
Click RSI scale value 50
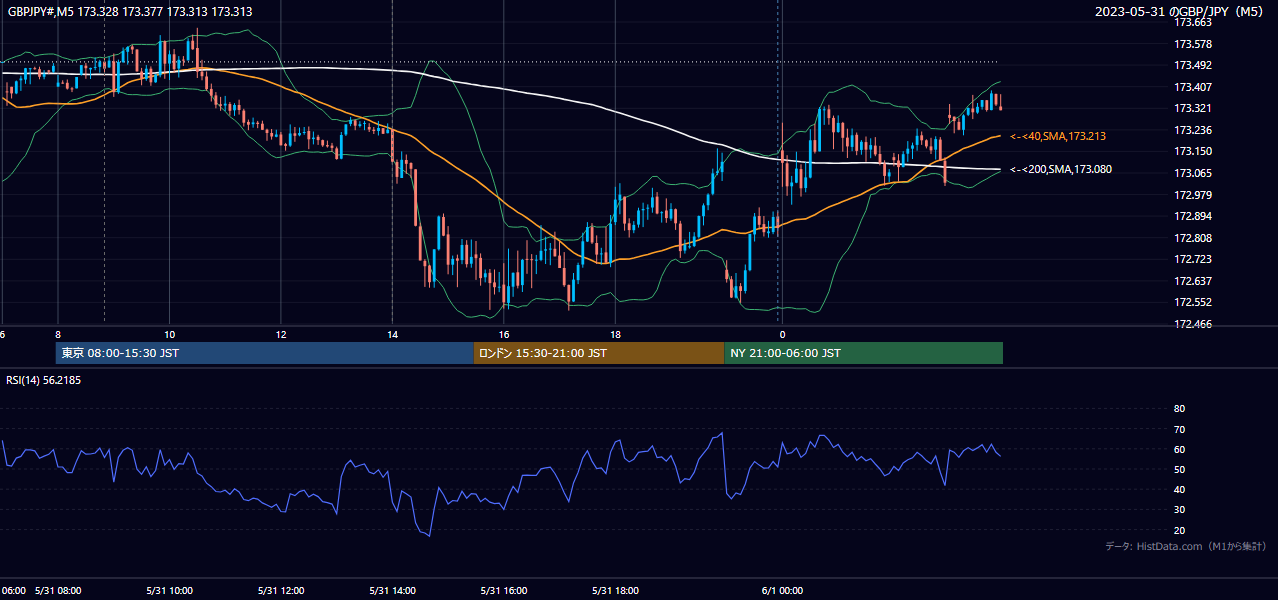(x=1179, y=469)
